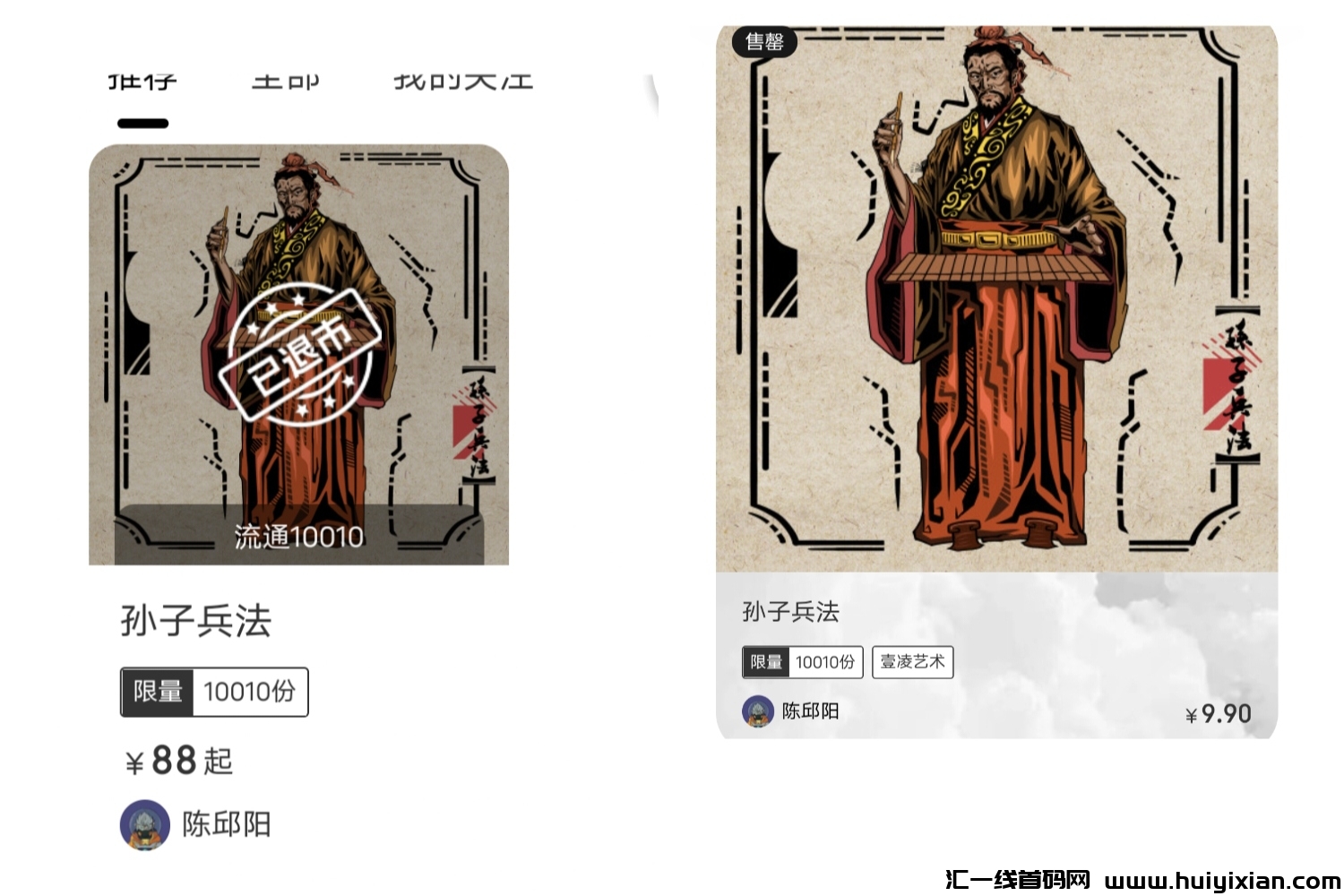The height and width of the screenshot is (896, 1344).
Task: Open the large sold-out artwork image
Action: [x=996, y=298]
